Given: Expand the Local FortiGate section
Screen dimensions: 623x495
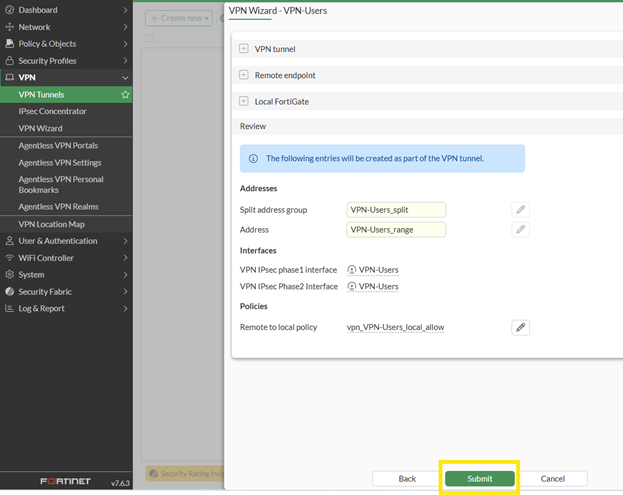Looking at the screenshot, I should pyautogui.click(x=244, y=101).
